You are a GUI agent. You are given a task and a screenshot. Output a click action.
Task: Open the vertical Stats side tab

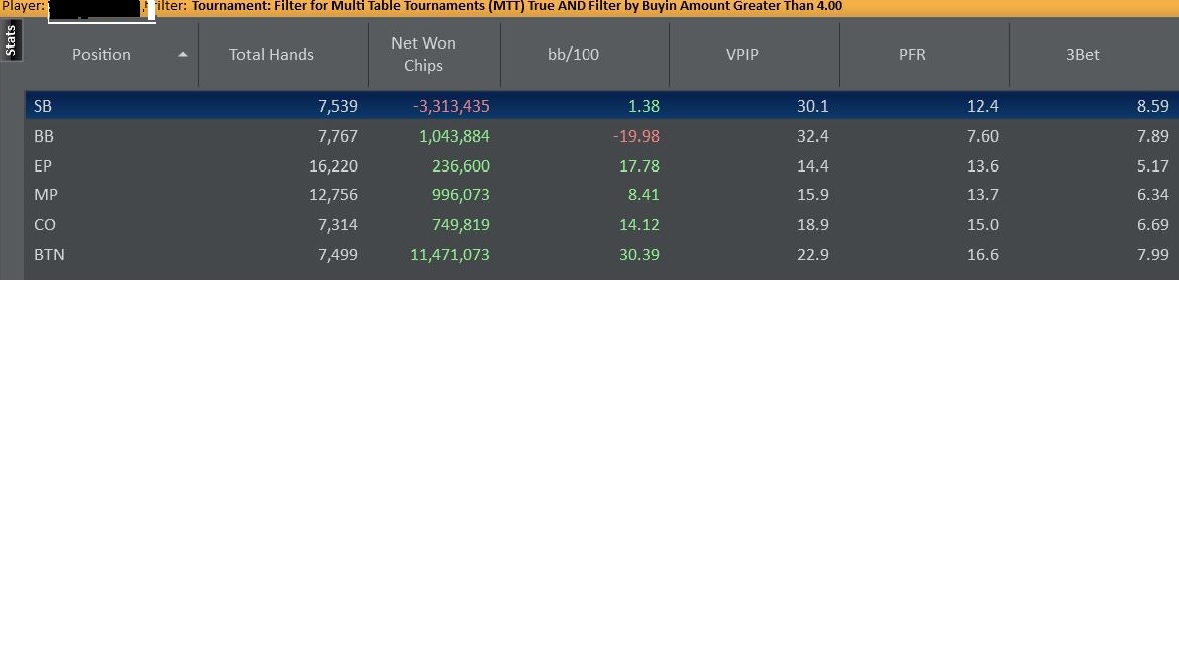11,42
